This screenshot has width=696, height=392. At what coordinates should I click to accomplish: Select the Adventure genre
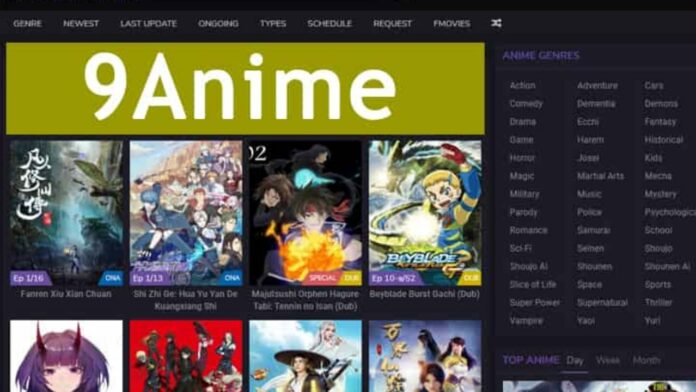click(x=597, y=85)
